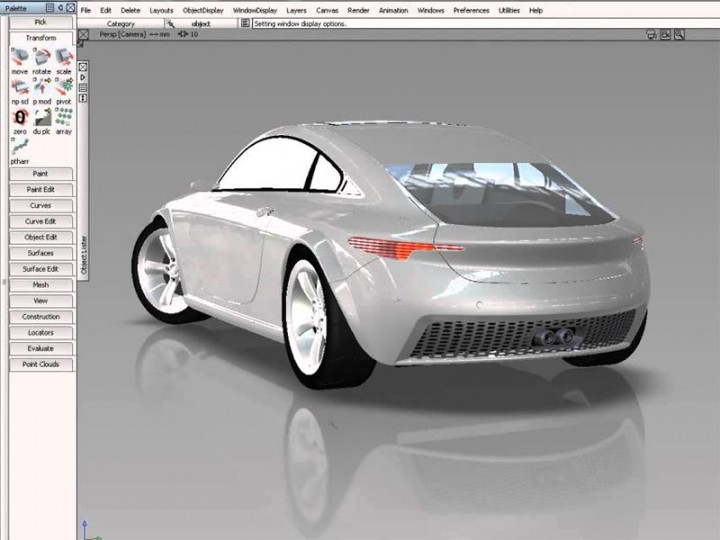
Task: Open the Layouts menu
Action: tap(161, 10)
